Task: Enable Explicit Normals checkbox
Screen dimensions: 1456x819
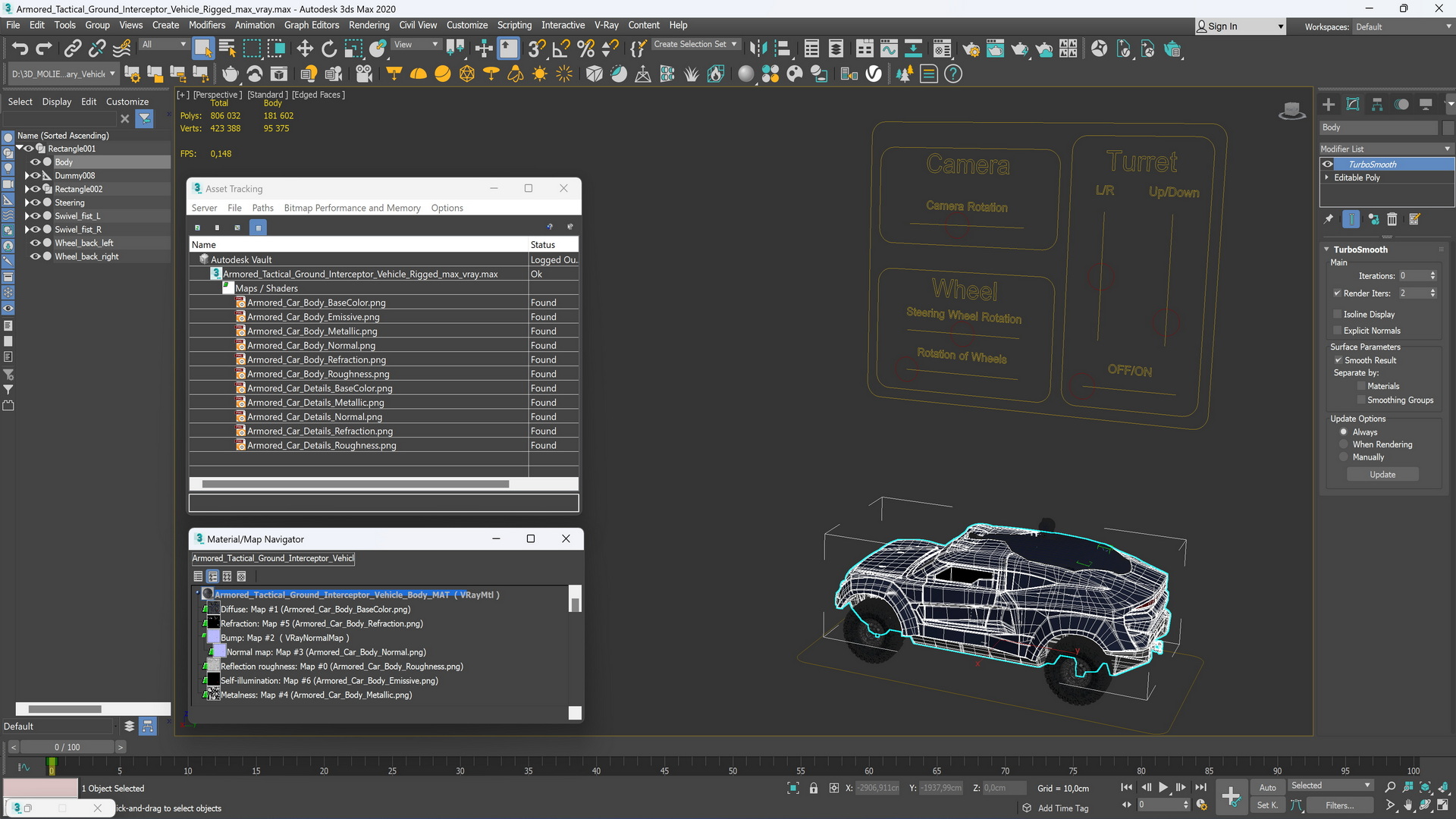Action: pyautogui.click(x=1338, y=331)
